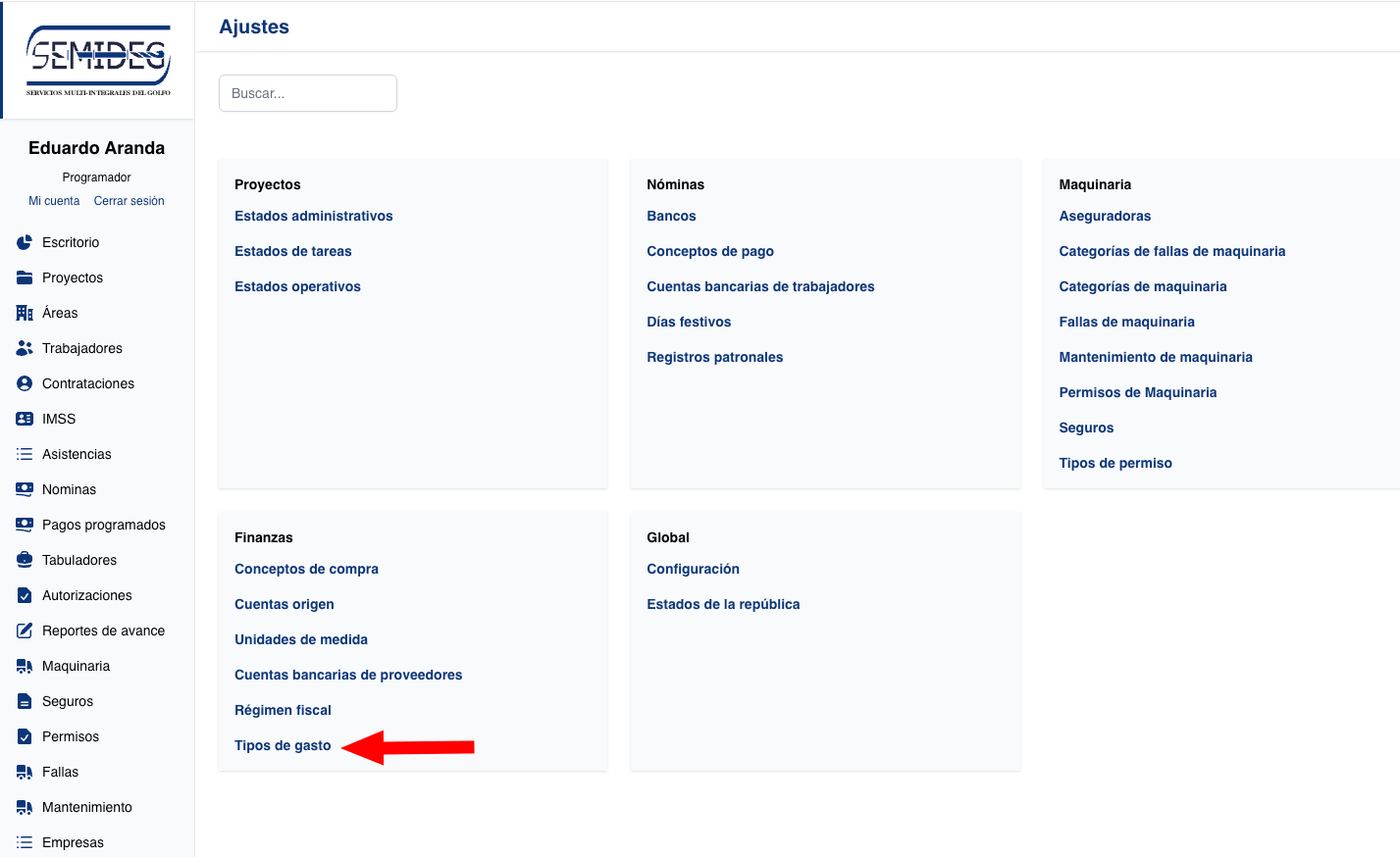This screenshot has height=857, width=1400.
Task: Focus the Buscar search field
Action: [307, 93]
